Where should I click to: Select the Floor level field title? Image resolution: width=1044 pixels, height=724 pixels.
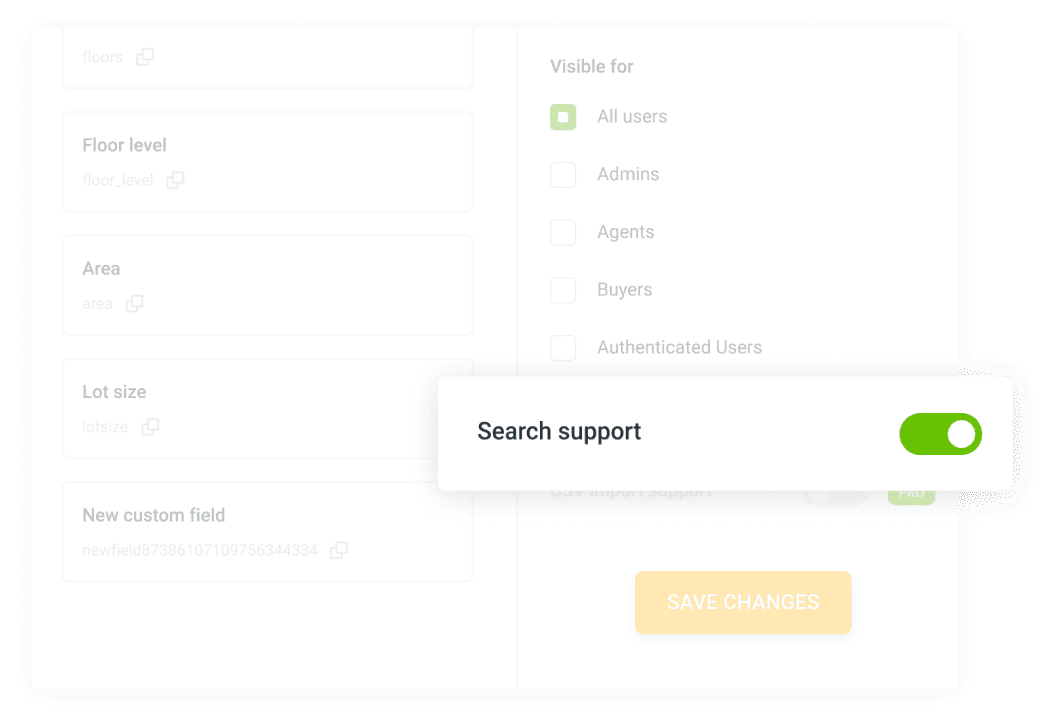[125, 145]
